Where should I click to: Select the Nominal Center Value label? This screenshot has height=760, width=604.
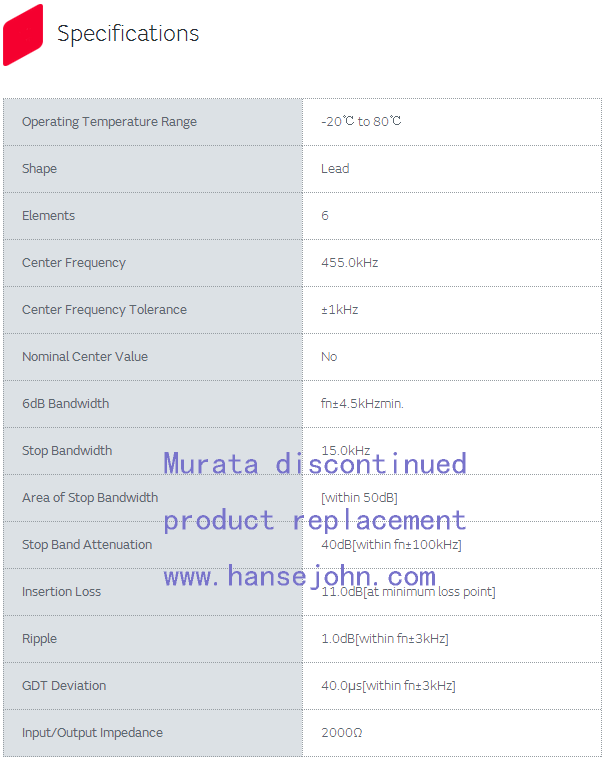tap(85, 357)
